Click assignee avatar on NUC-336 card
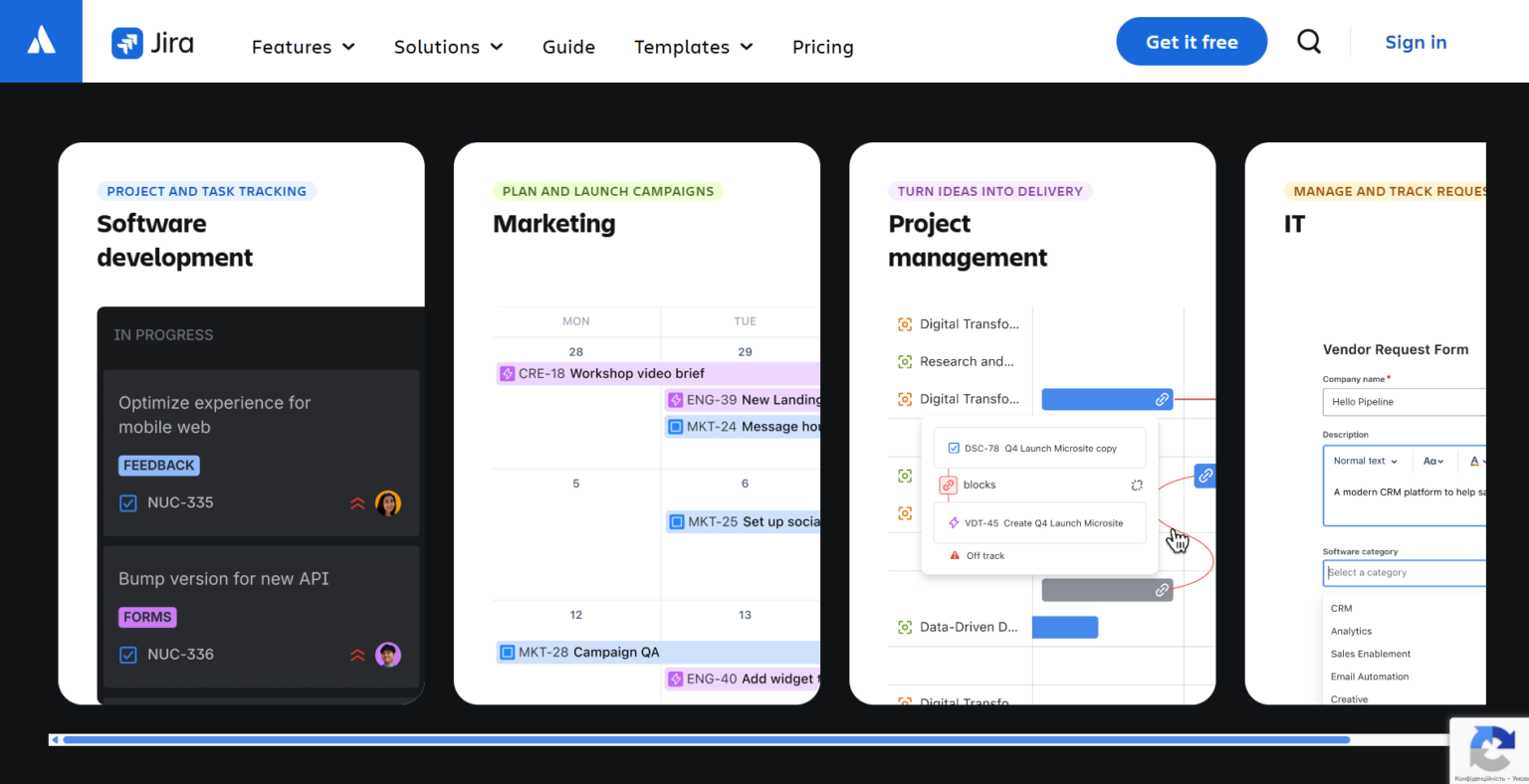Viewport: 1529px width, 784px height. tap(388, 655)
